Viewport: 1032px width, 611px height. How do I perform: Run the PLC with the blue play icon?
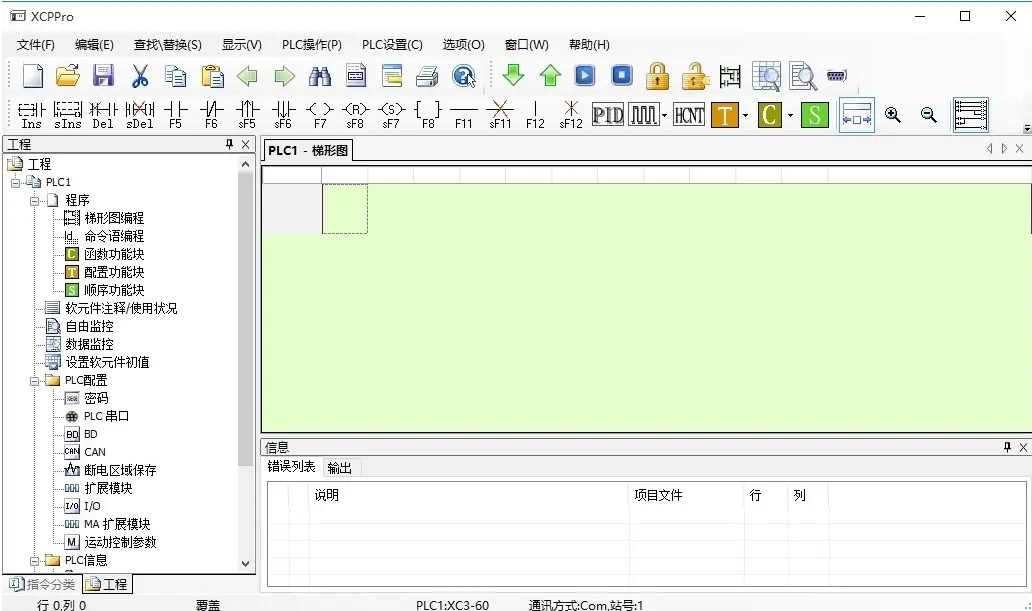click(583, 75)
